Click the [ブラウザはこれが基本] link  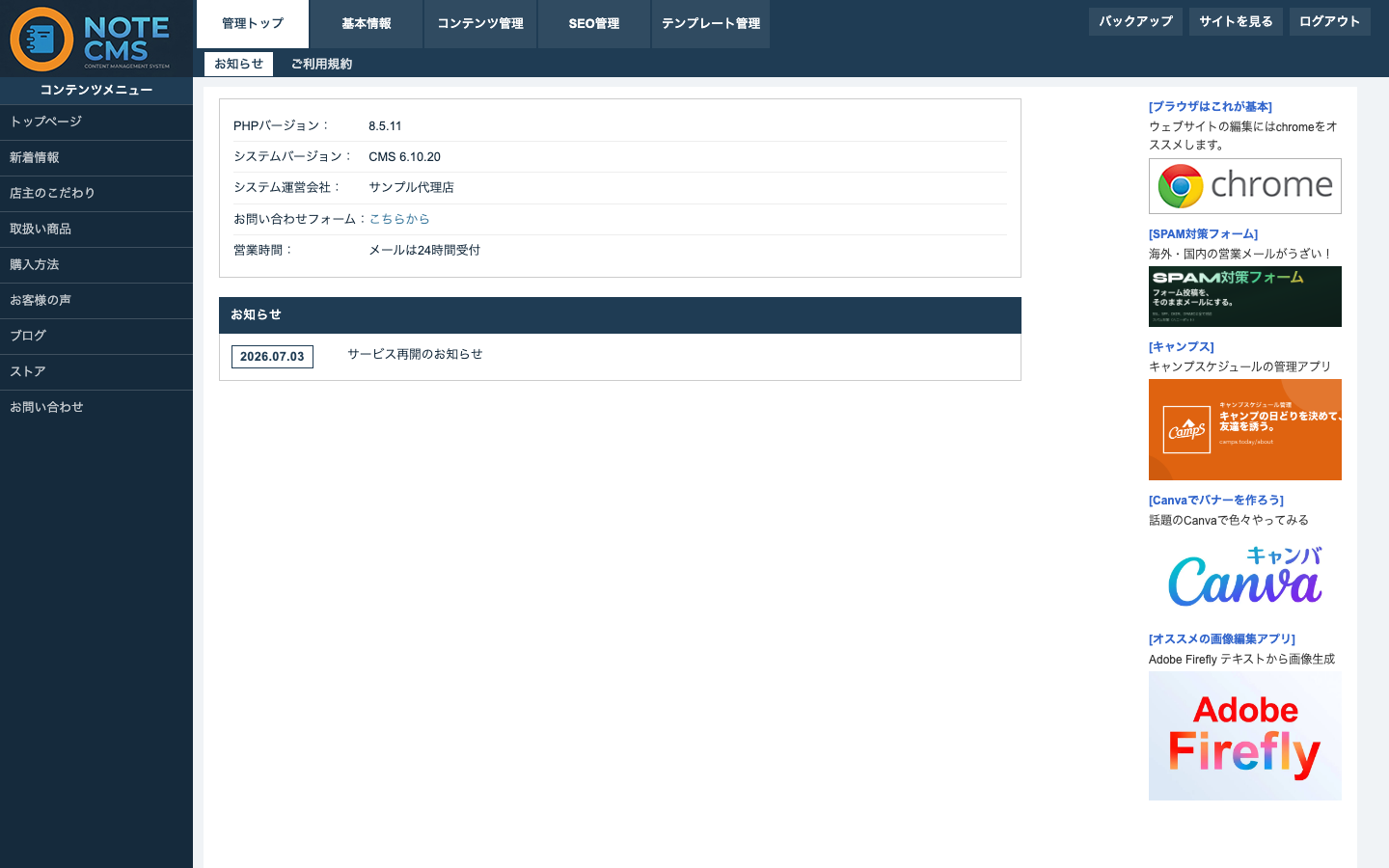tap(1211, 106)
